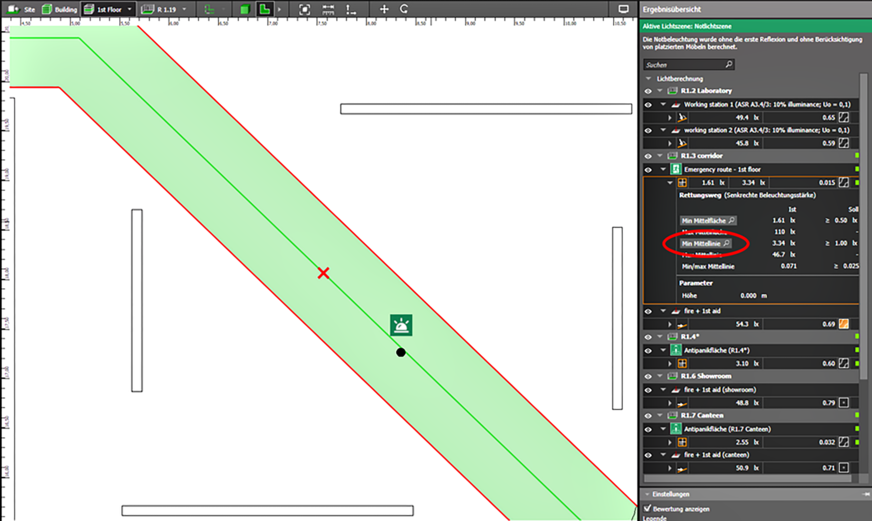Click the magnifier icon in the Suchen field
The width and height of the screenshot is (872, 521).
tap(728, 64)
